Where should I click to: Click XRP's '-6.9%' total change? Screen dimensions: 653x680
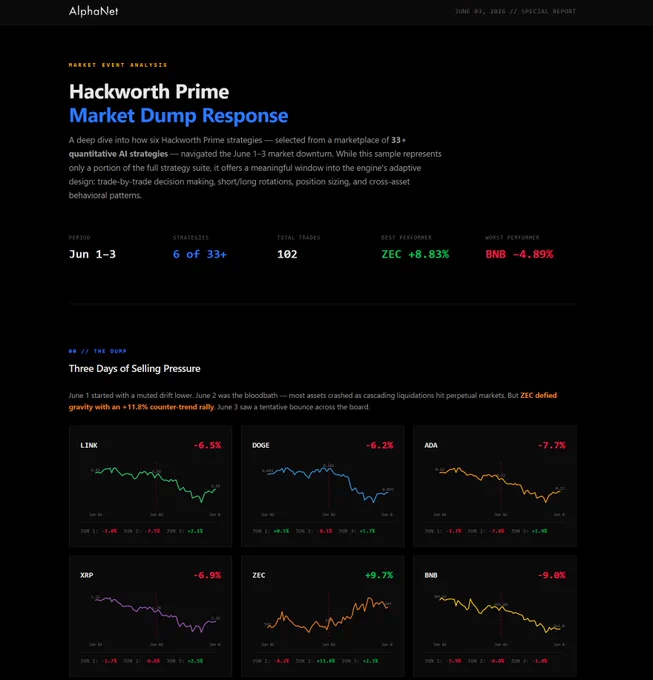pyautogui.click(x=207, y=575)
